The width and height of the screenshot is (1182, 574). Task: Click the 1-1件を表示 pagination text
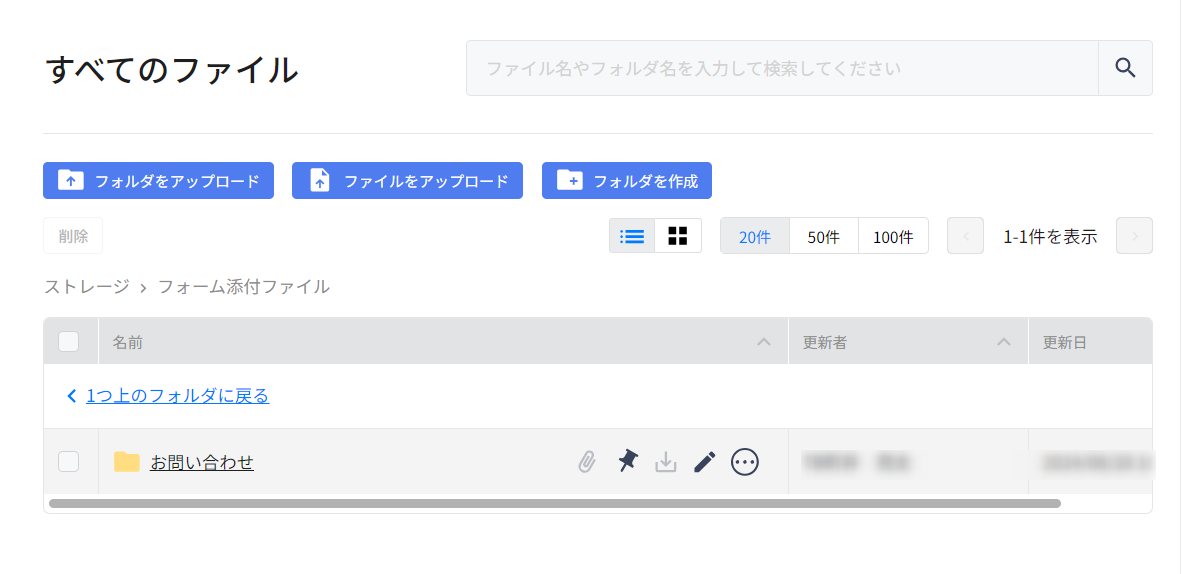point(1050,236)
